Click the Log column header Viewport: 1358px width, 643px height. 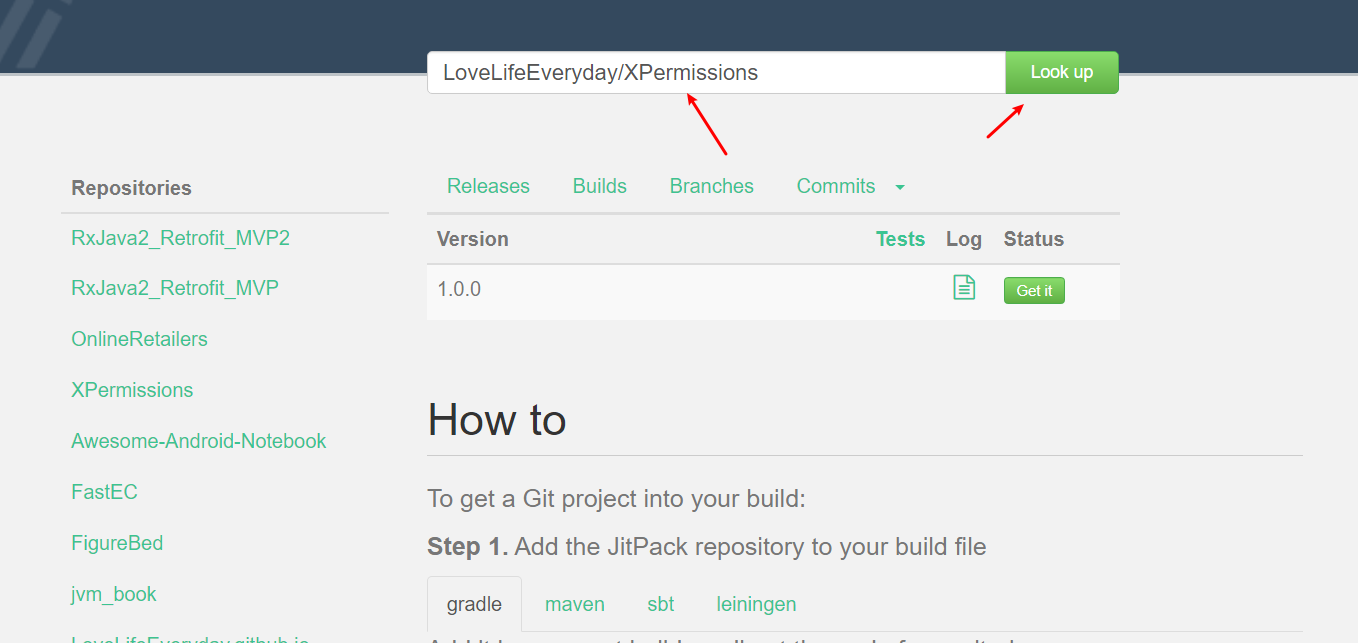[x=964, y=239]
